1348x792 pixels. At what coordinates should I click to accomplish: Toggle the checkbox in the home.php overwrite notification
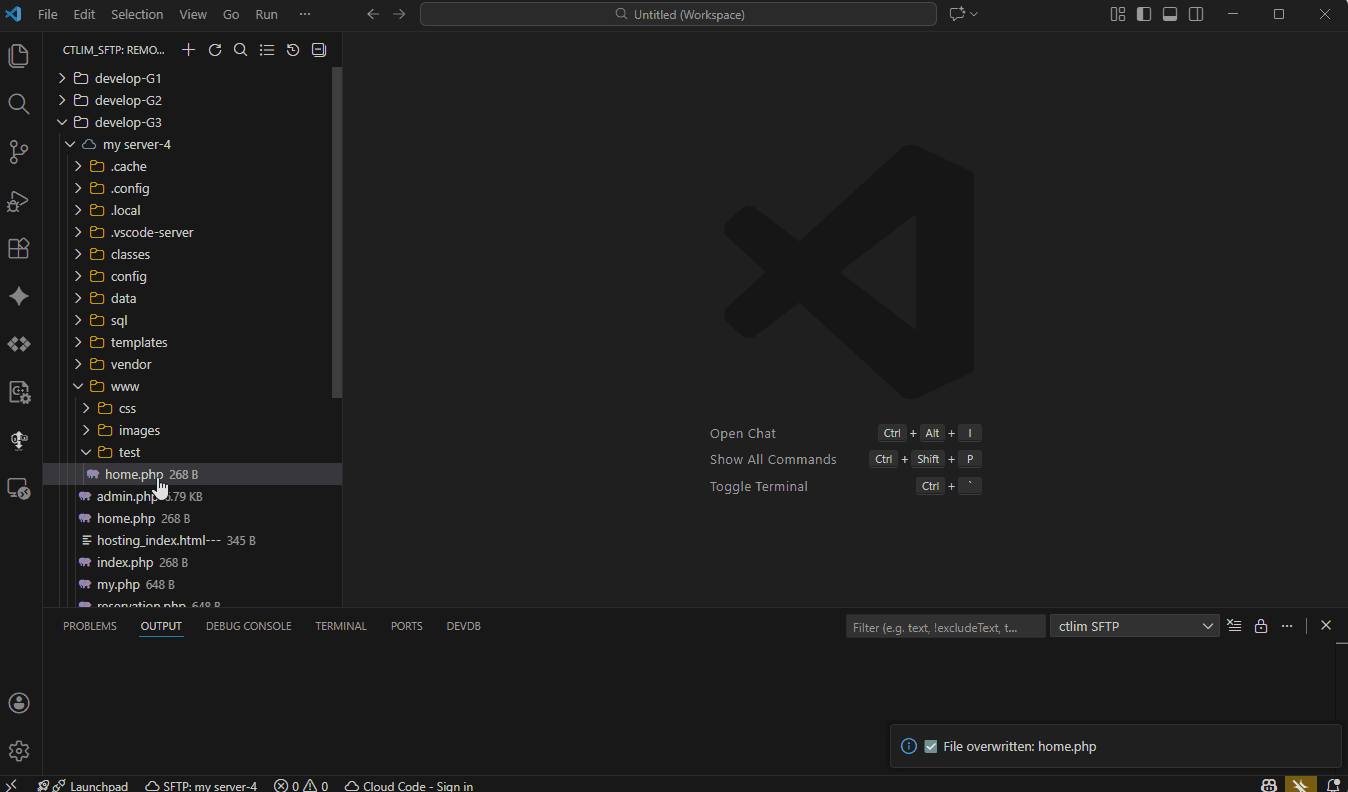pyautogui.click(x=931, y=746)
